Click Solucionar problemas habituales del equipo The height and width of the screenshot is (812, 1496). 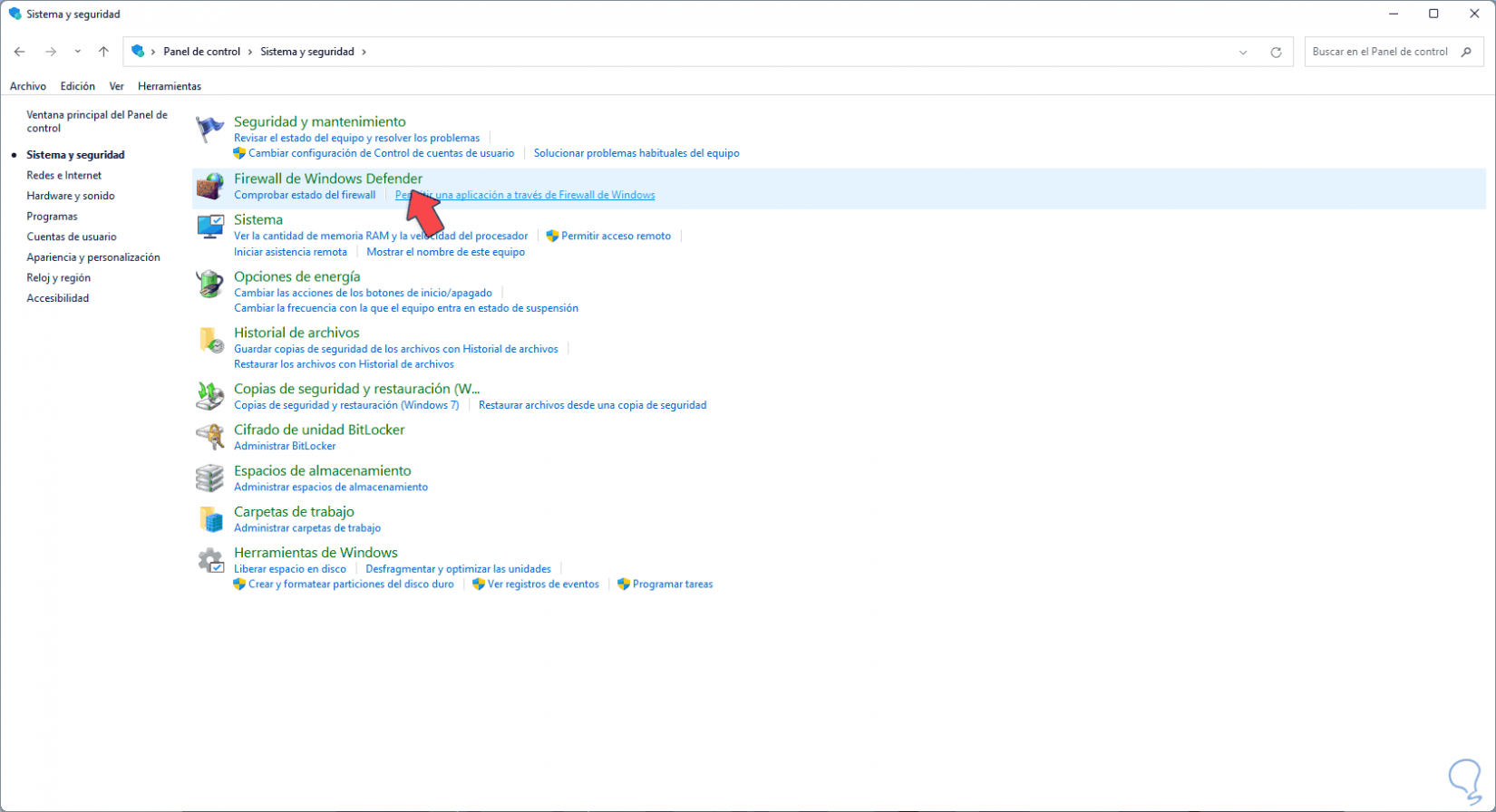pyautogui.click(x=636, y=153)
